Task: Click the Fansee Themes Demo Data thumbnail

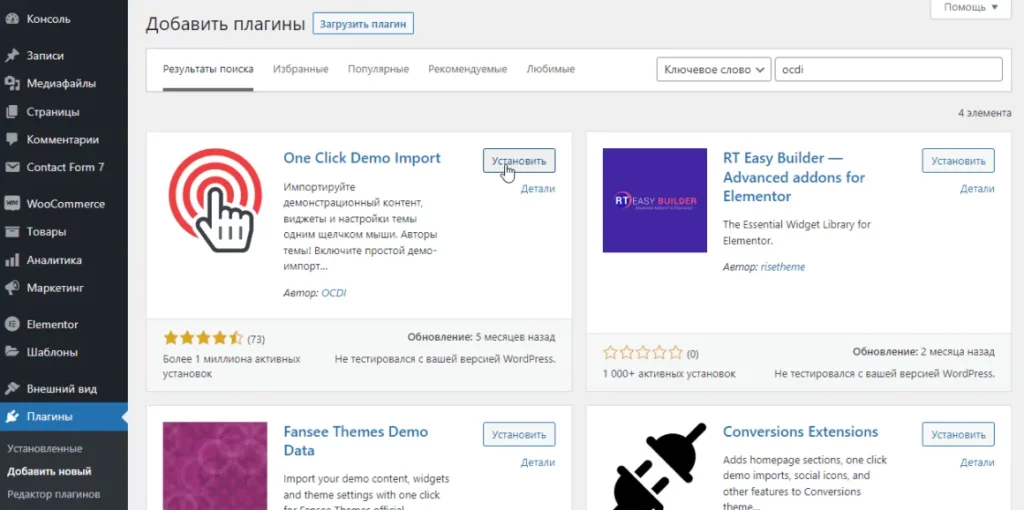Action: click(215, 466)
